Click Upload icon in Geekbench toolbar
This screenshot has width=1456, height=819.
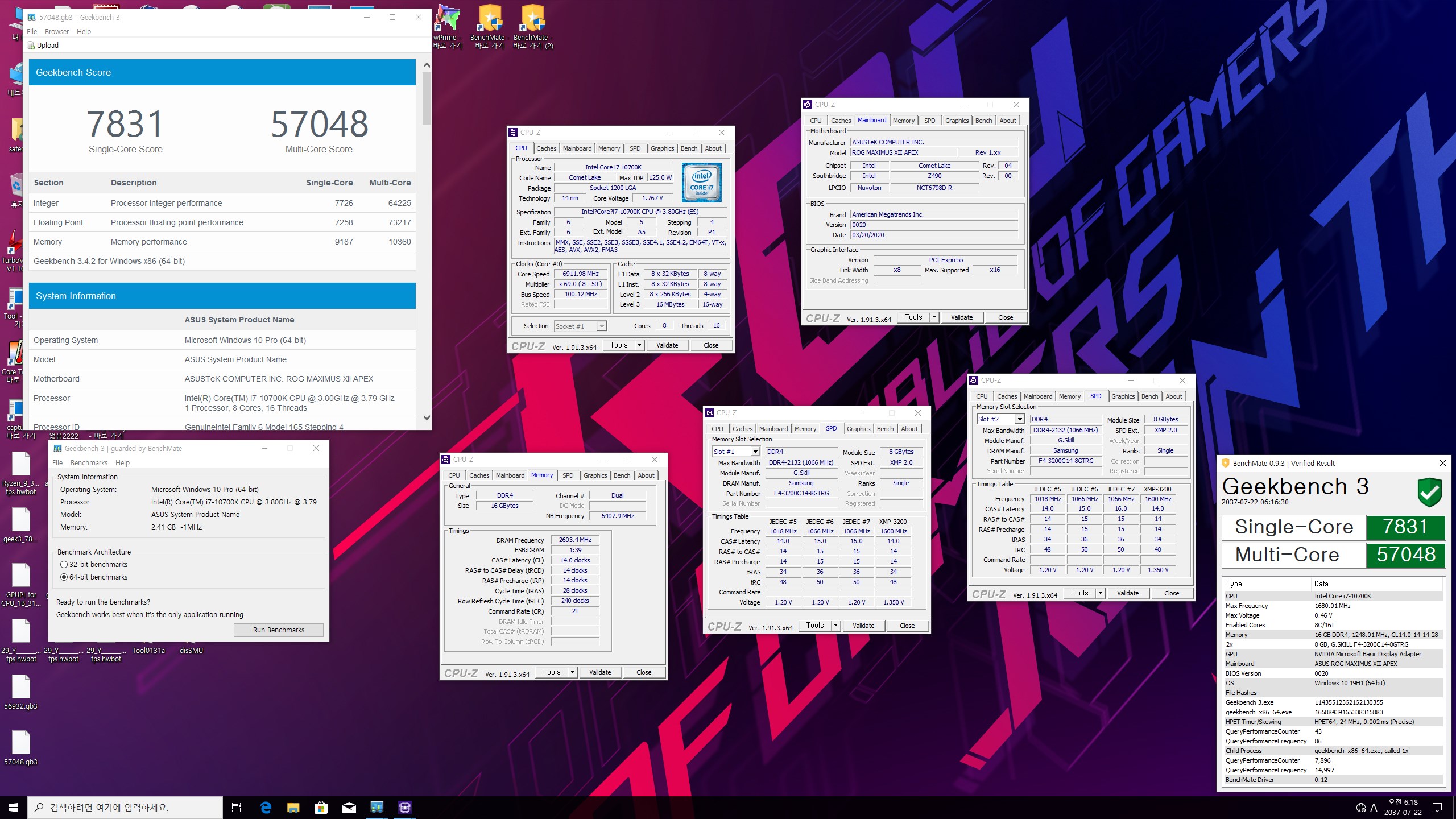pyautogui.click(x=31, y=45)
